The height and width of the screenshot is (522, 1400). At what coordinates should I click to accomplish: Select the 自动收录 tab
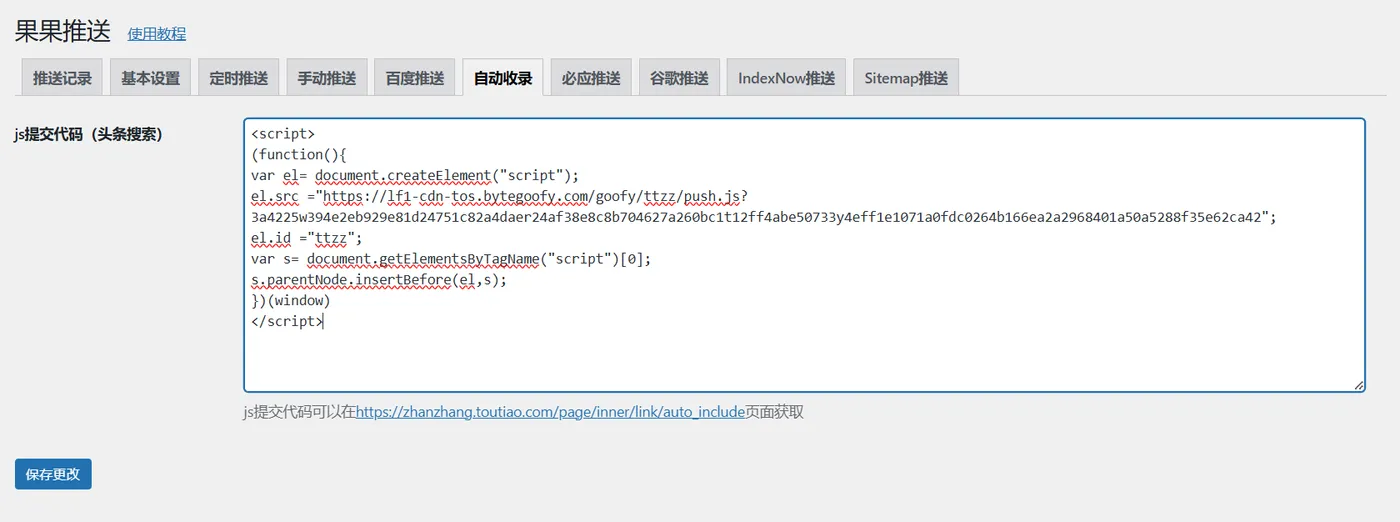pos(502,77)
